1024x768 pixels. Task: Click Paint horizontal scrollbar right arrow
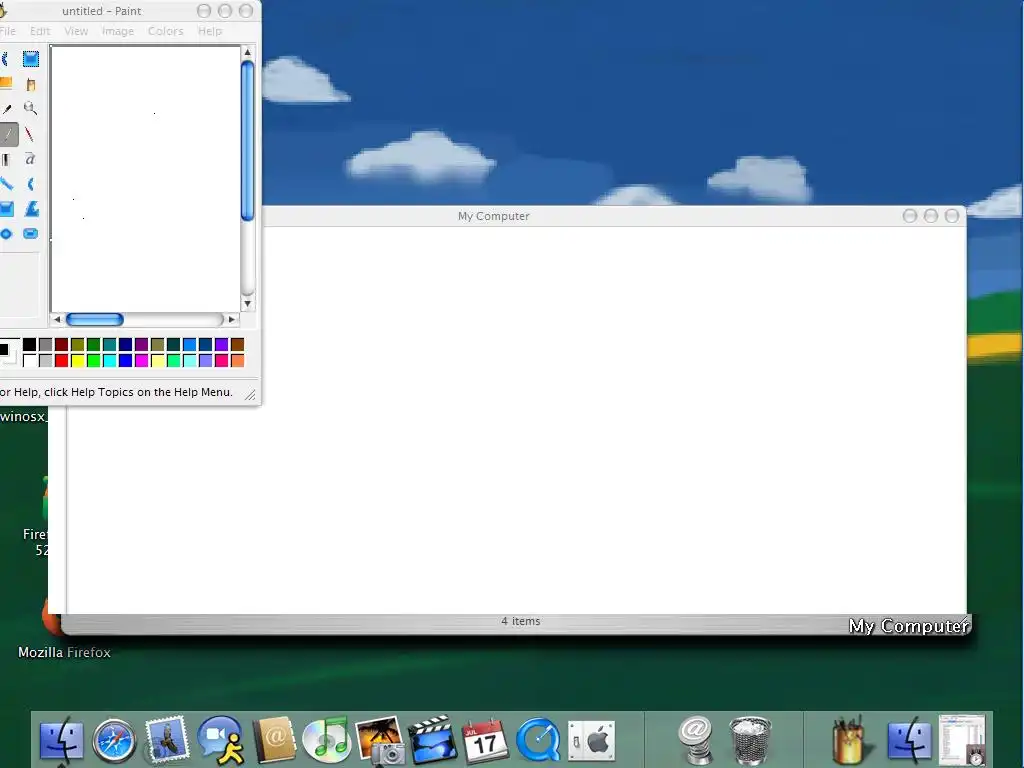click(231, 319)
